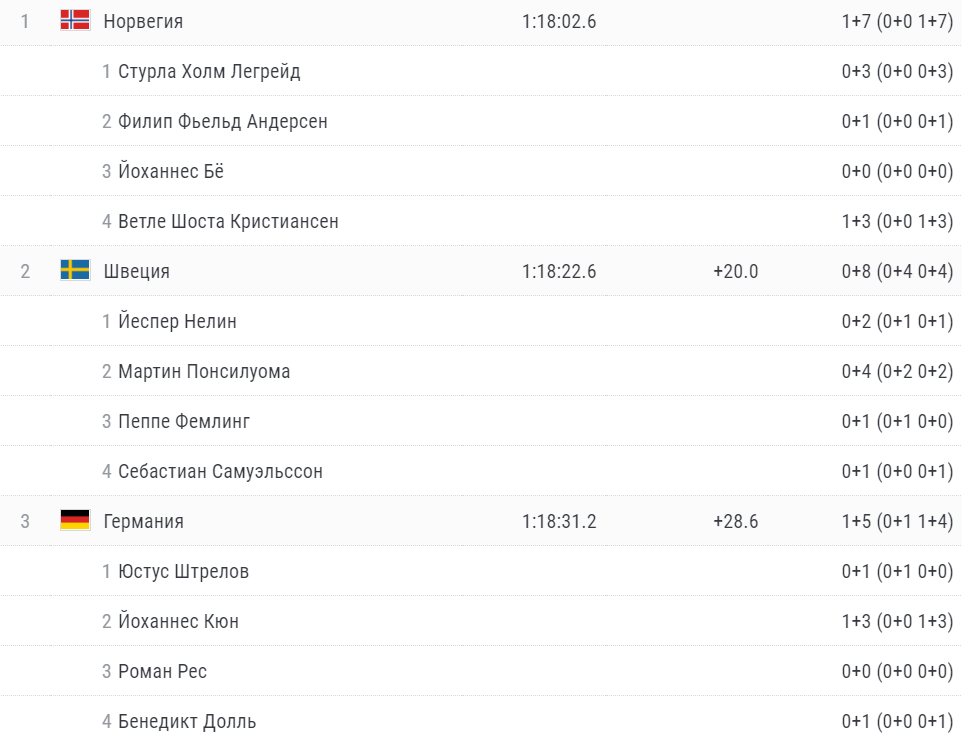Select athlete Пеппе Фемлинг

(184, 421)
